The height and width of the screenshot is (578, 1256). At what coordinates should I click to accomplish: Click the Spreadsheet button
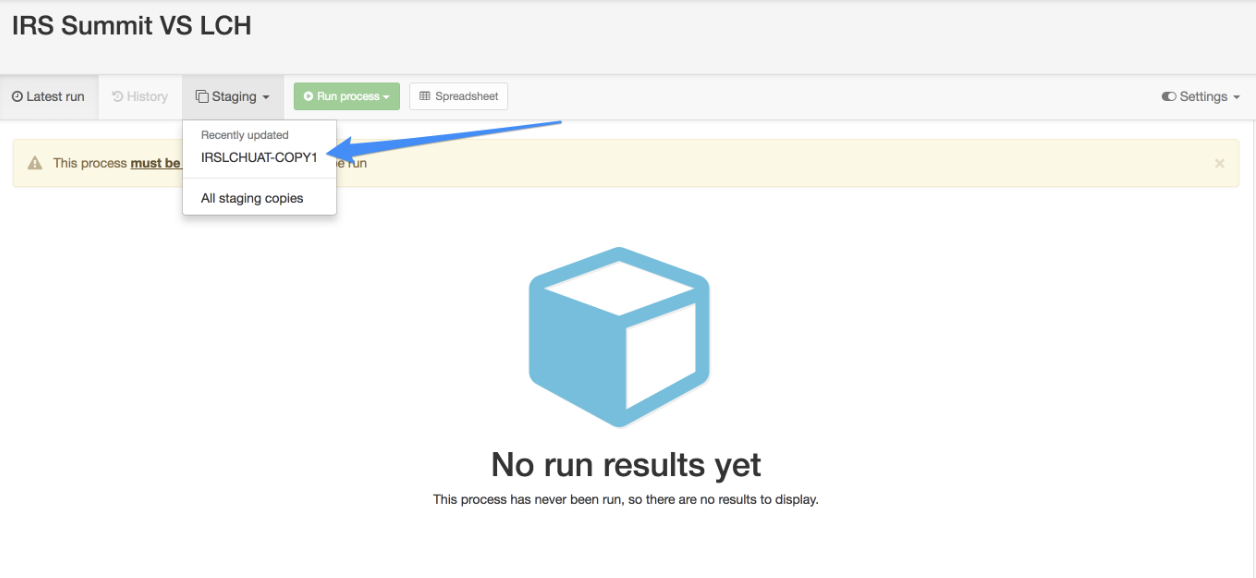click(x=459, y=97)
